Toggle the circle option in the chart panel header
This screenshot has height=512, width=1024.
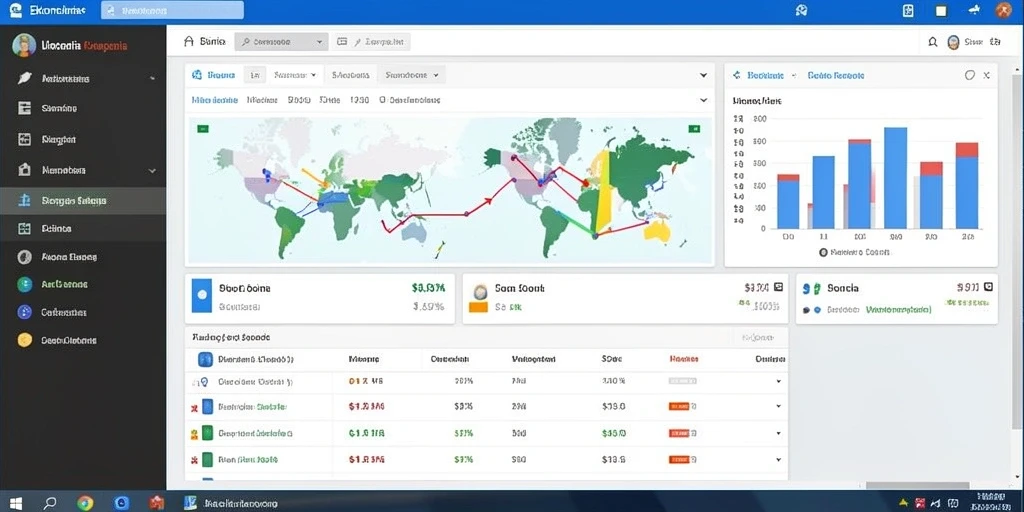pos(970,75)
